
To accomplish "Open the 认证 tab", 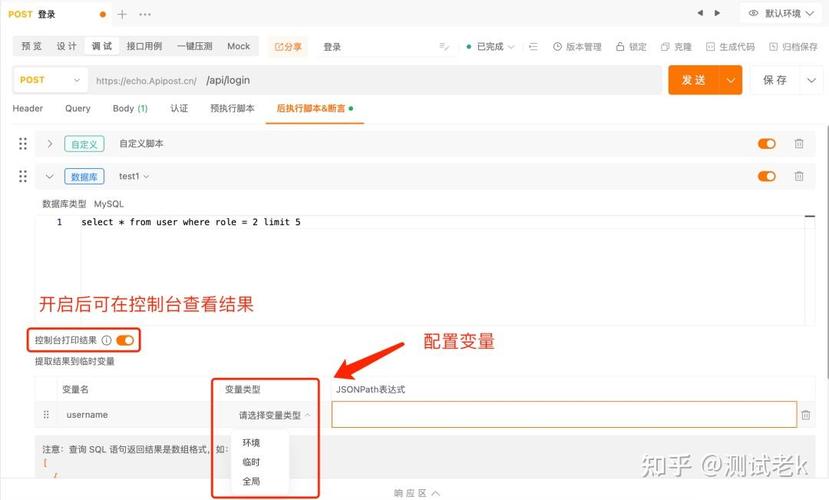I will pos(179,108).
